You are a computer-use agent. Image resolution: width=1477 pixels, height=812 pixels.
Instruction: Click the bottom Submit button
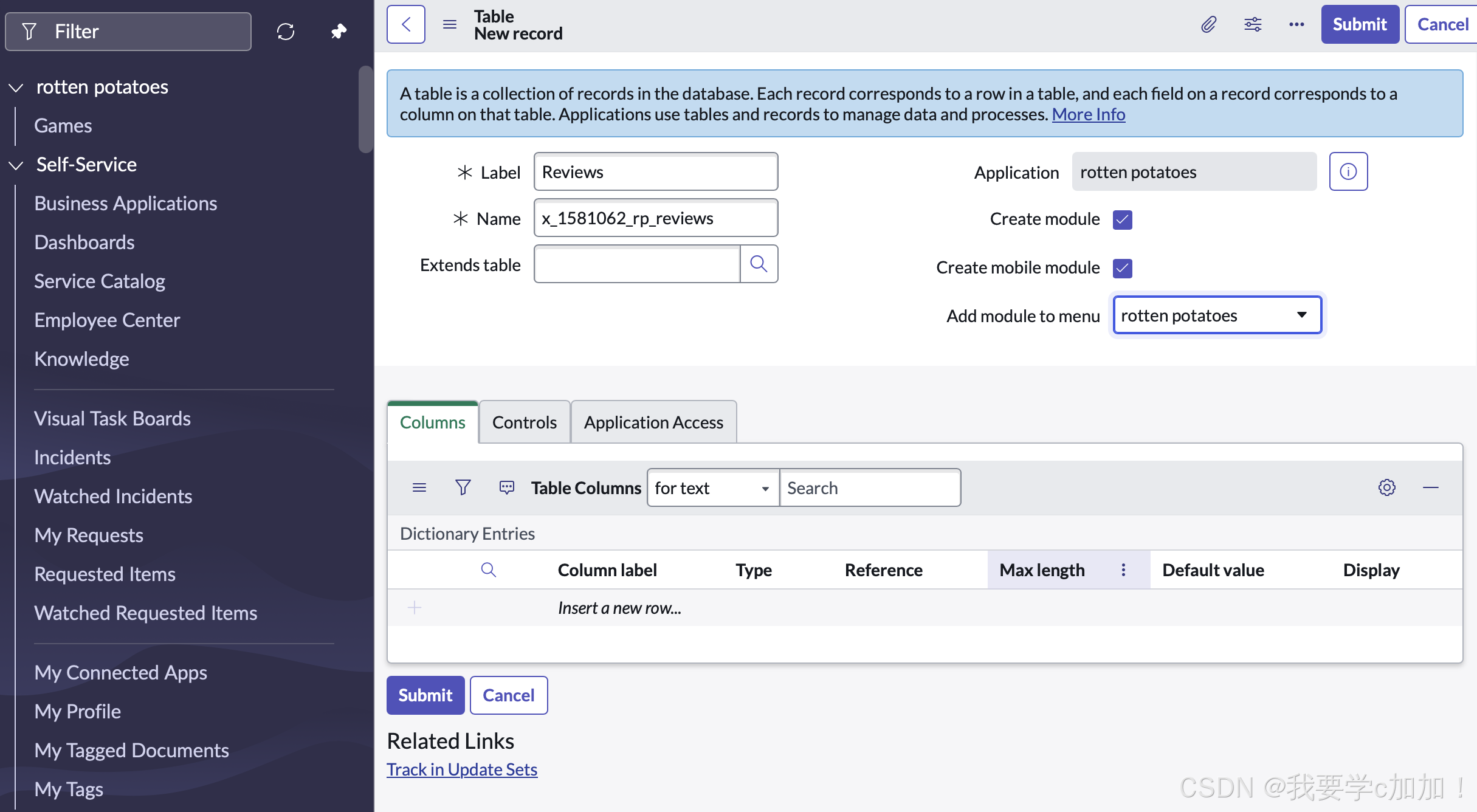pyautogui.click(x=425, y=695)
